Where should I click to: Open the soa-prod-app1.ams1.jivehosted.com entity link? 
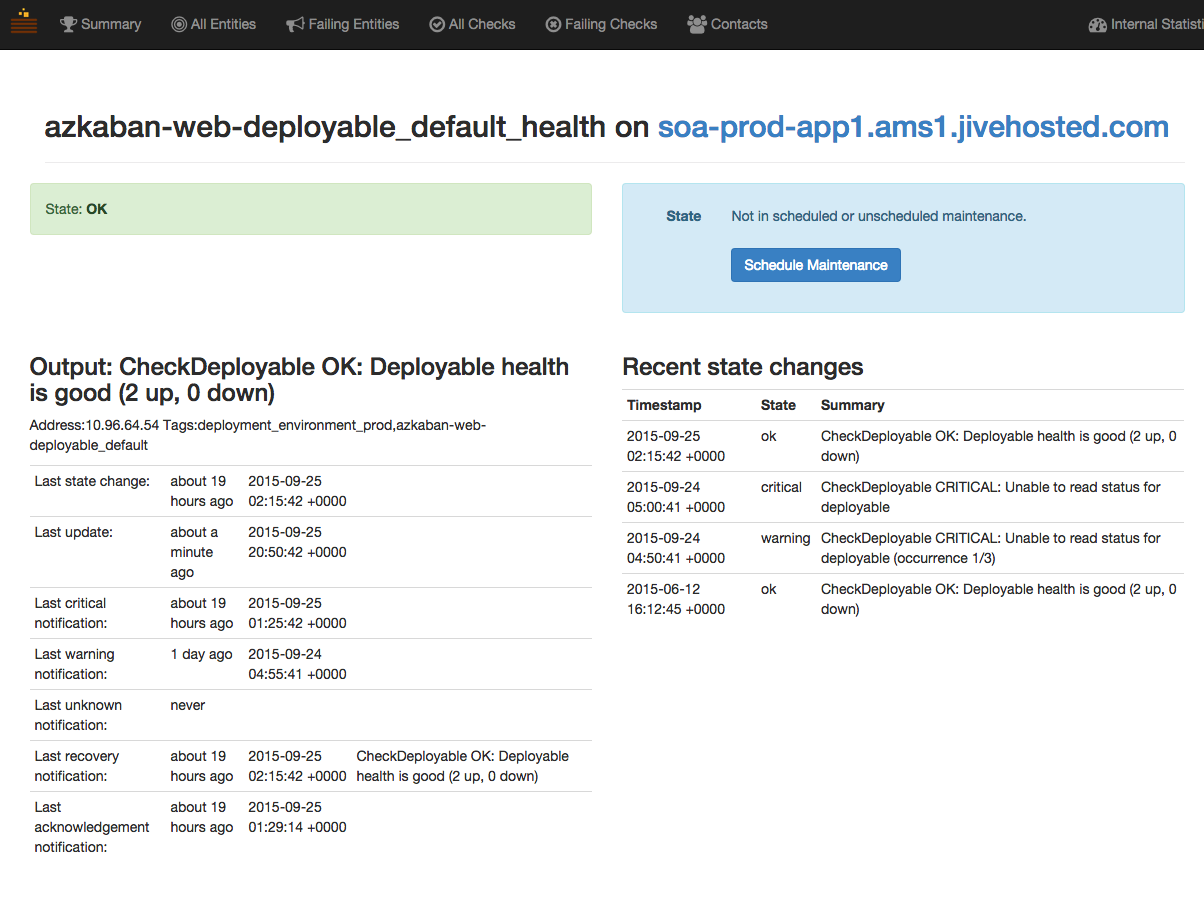[913, 127]
